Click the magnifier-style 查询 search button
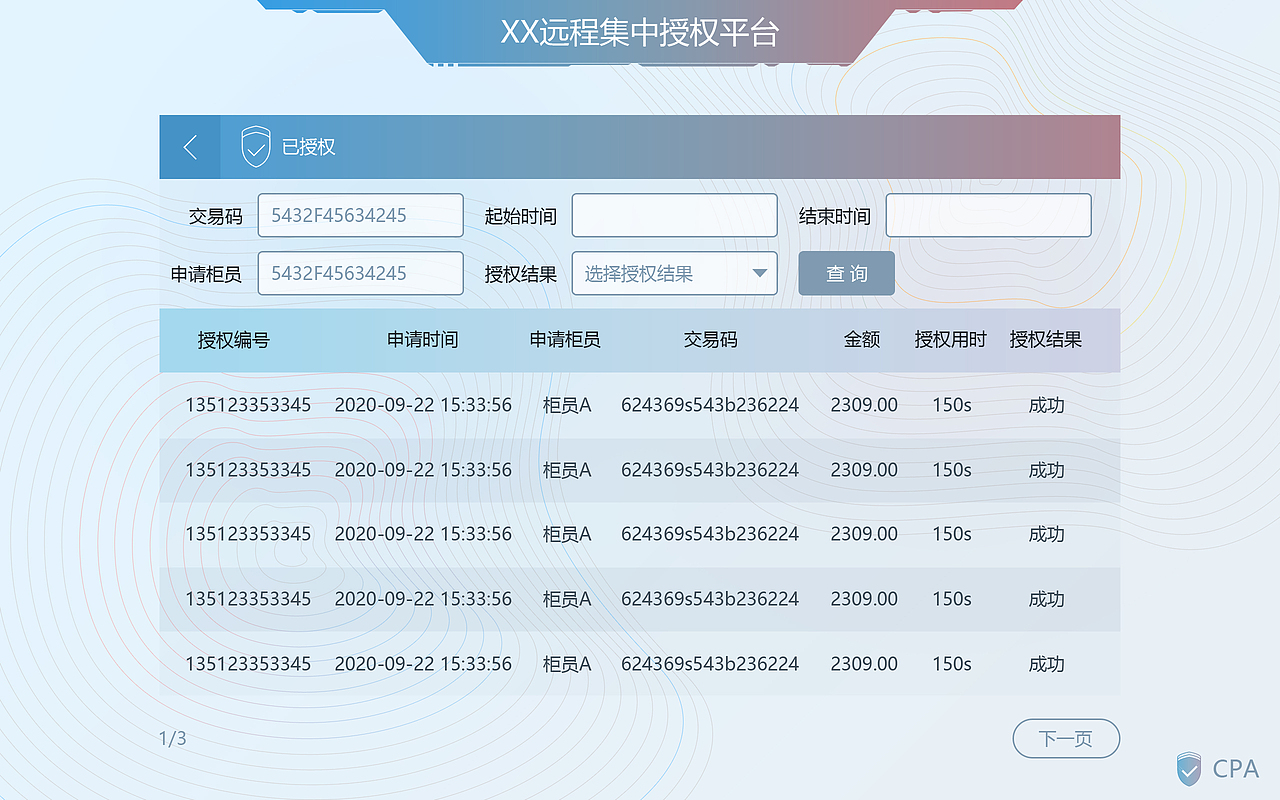Image resolution: width=1280 pixels, height=800 pixels. [846, 273]
